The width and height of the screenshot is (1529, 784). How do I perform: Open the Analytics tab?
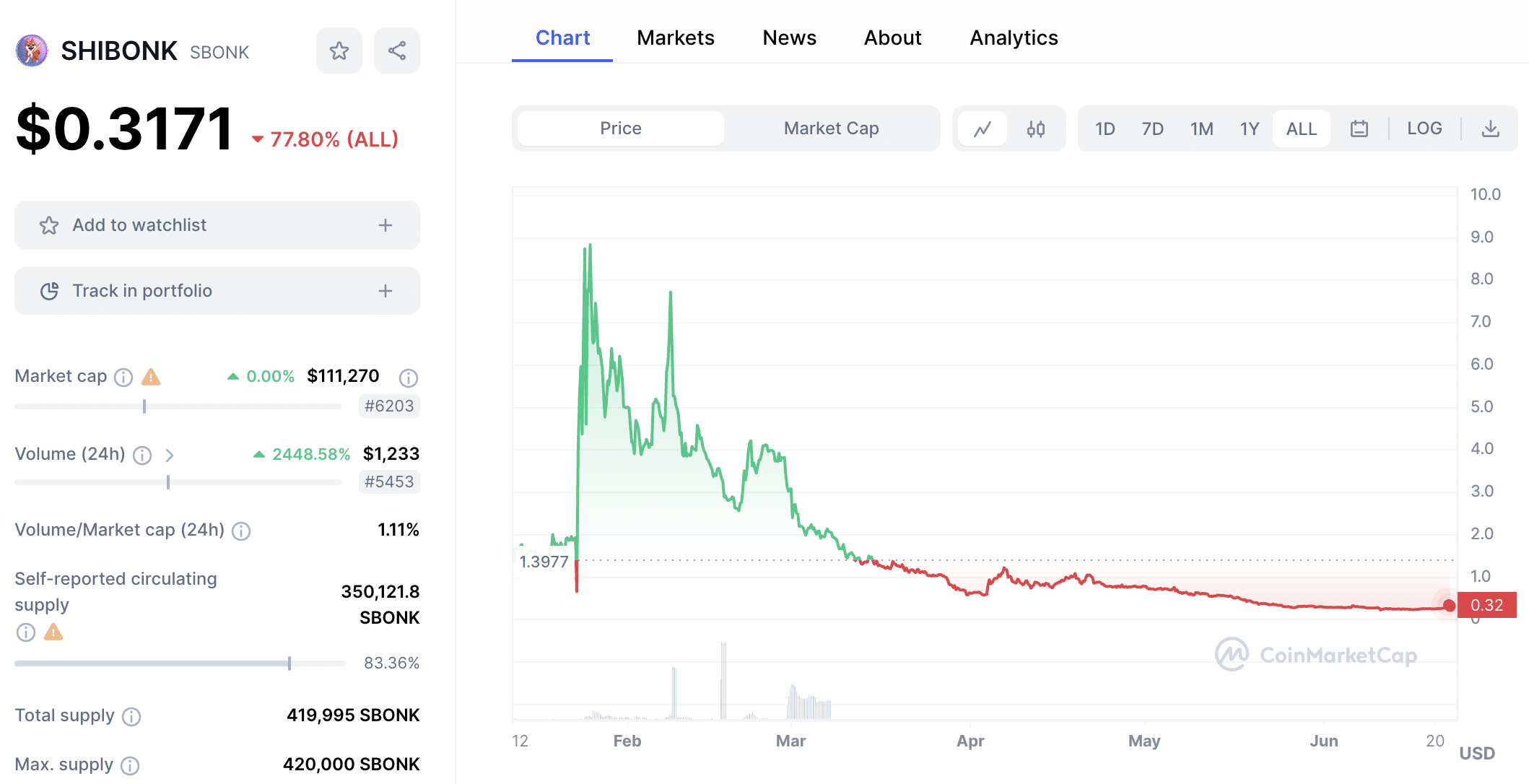[x=1014, y=38]
